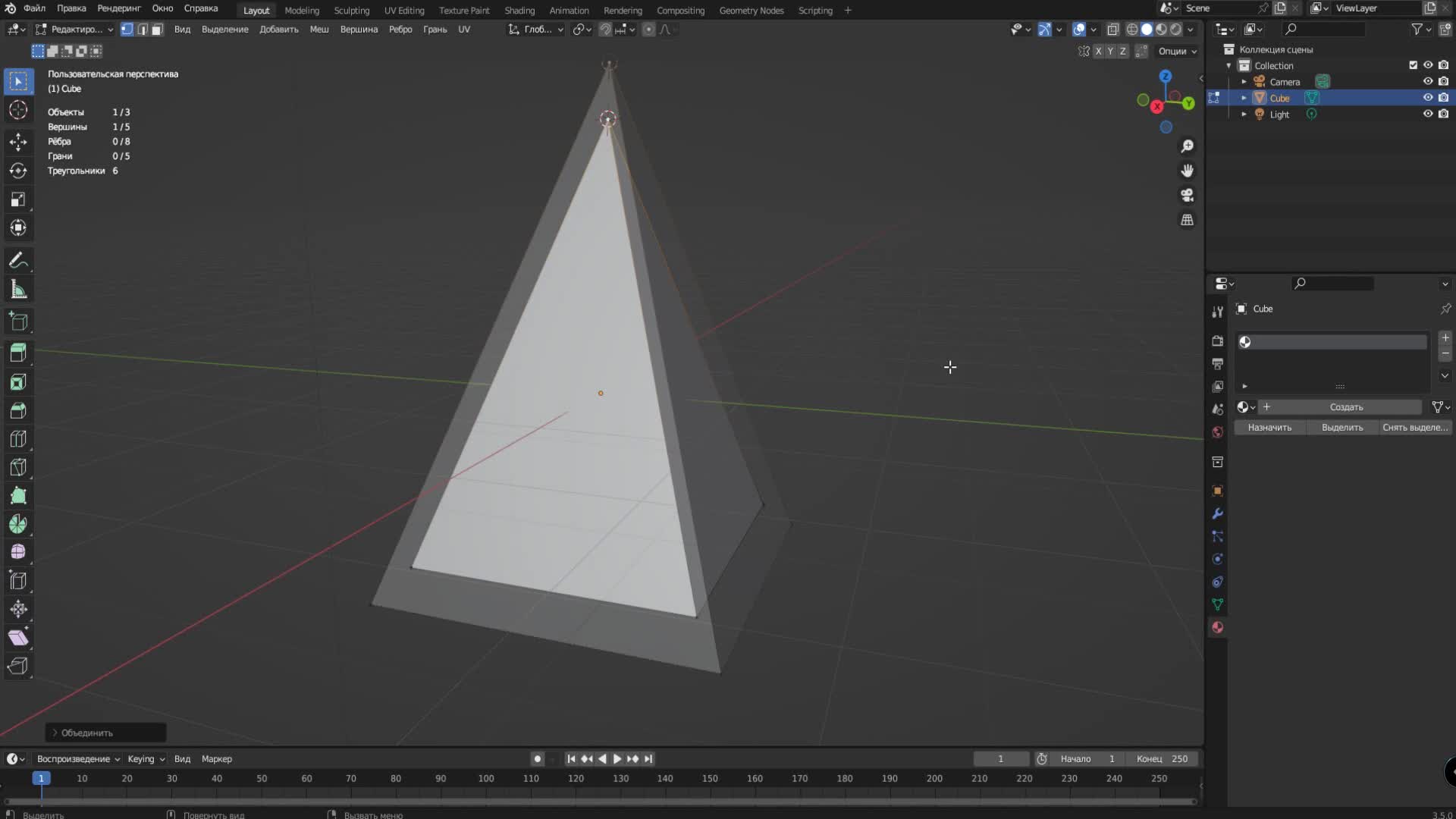Collapse the Collection tree item
Viewport: 1456px width, 819px height.
1228,65
